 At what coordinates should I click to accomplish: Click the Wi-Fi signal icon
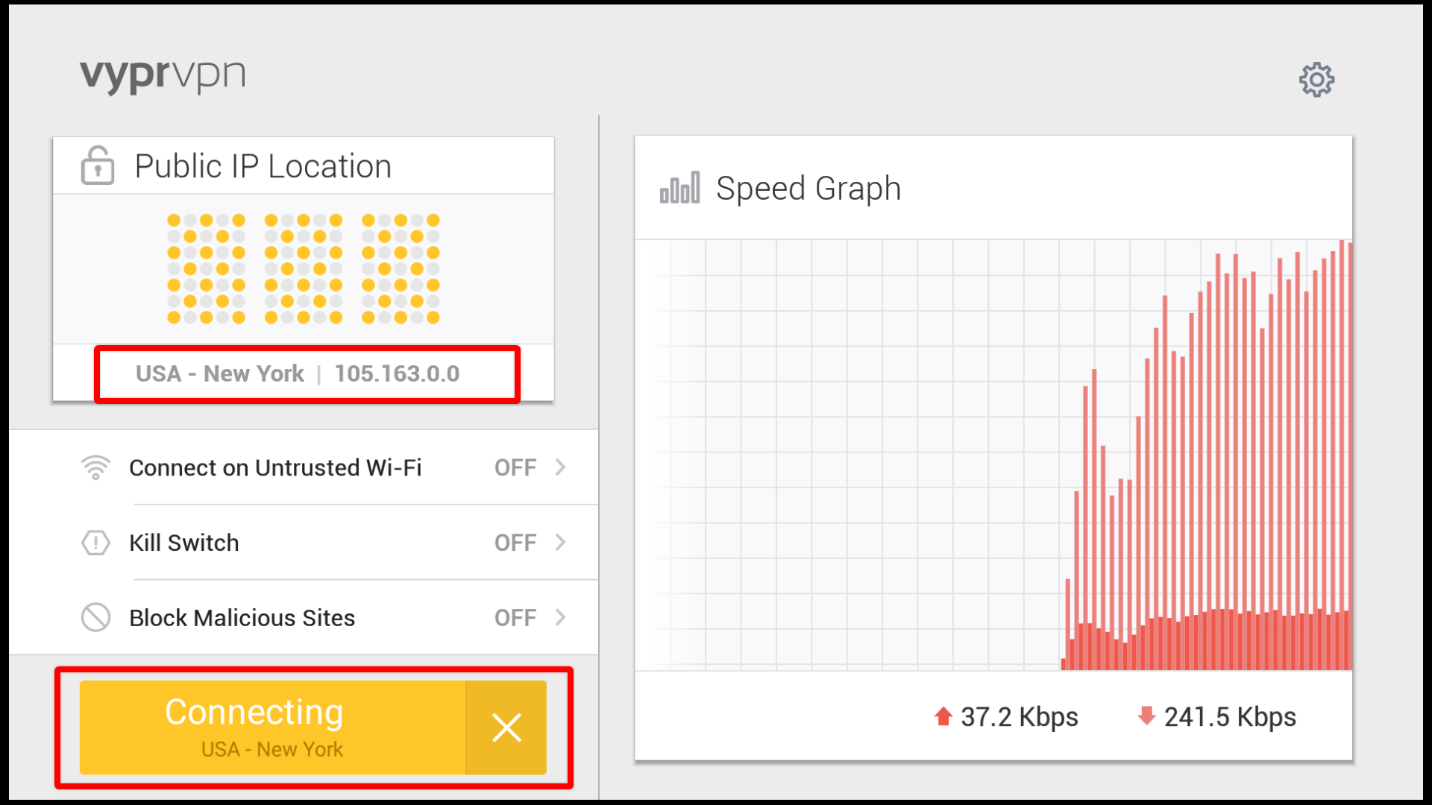(x=95, y=467)
